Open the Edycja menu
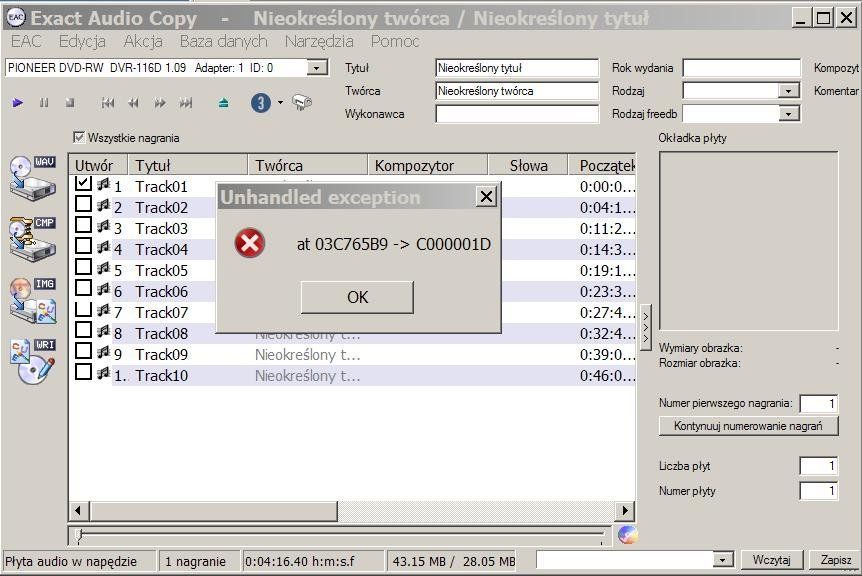Viewport: 862px width, 576px height. click(82, 41)
